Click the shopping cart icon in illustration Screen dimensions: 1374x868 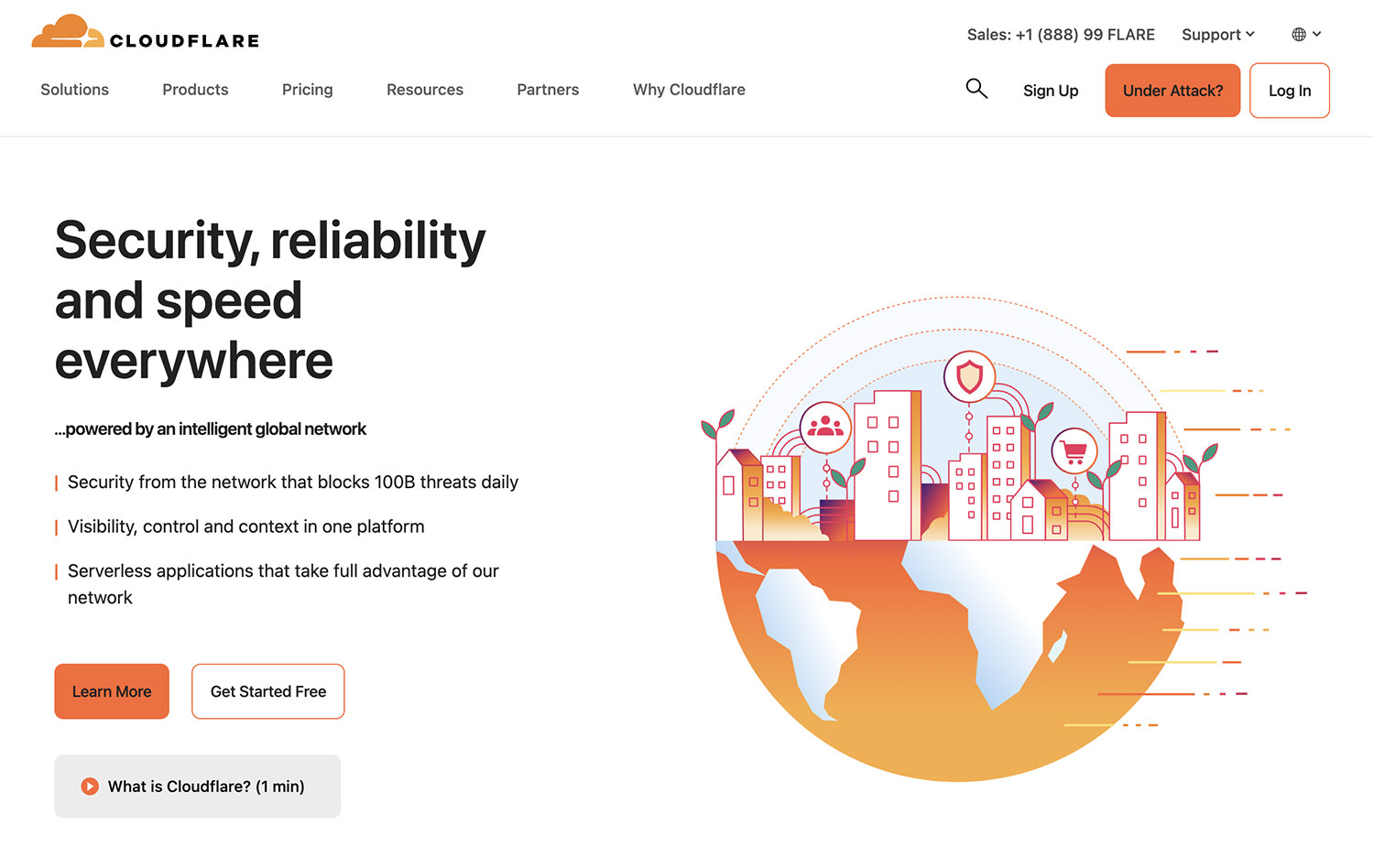[1074, 451]
